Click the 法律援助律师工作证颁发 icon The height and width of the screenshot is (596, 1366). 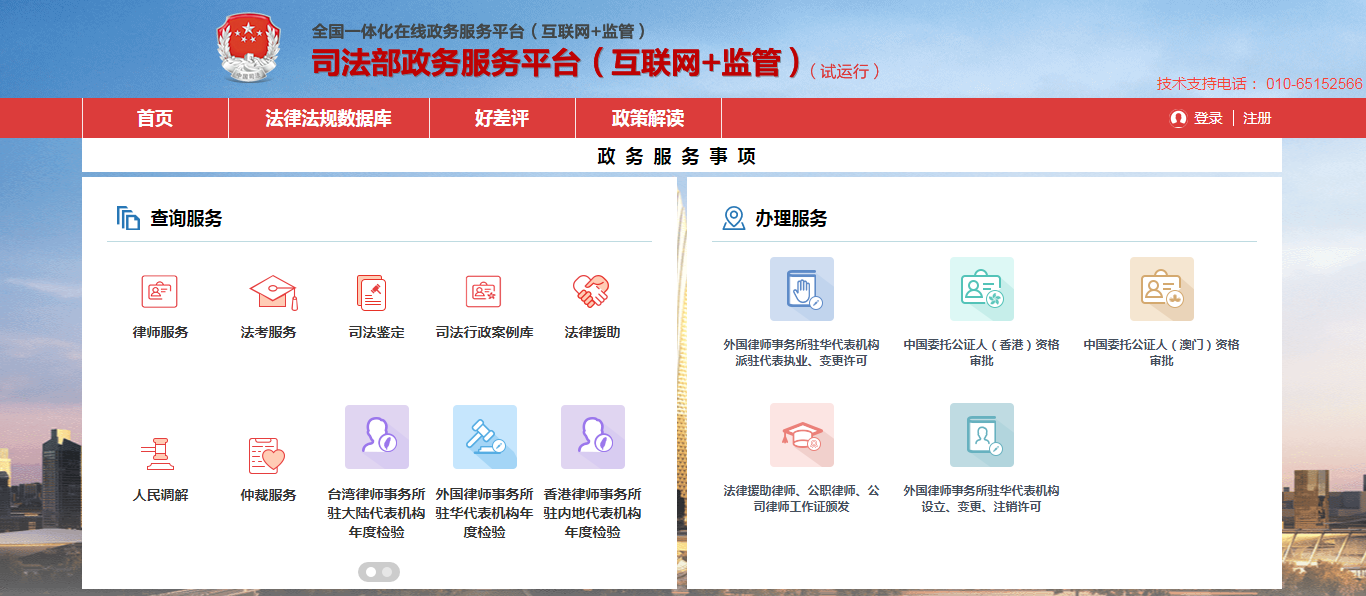coord(801,436)
